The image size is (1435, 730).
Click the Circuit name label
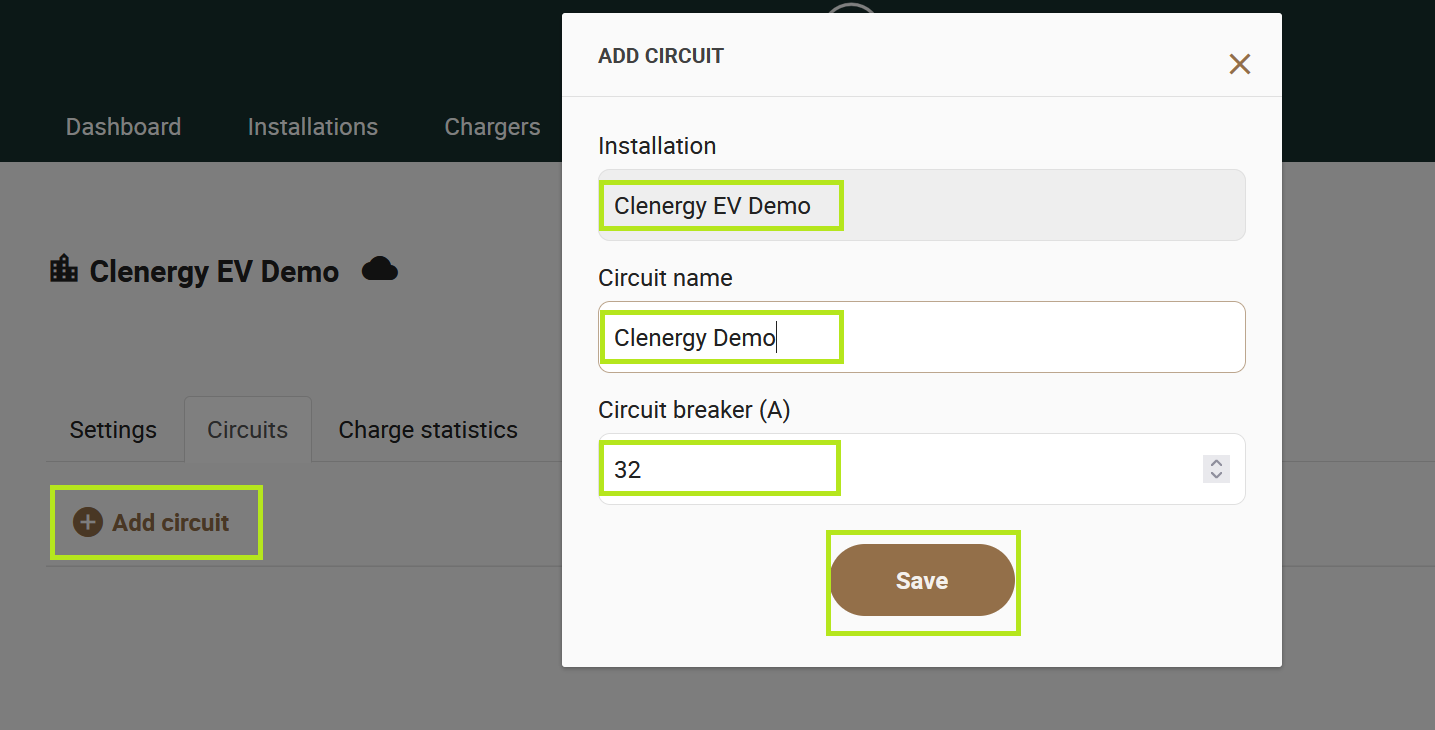pos(665,278)
